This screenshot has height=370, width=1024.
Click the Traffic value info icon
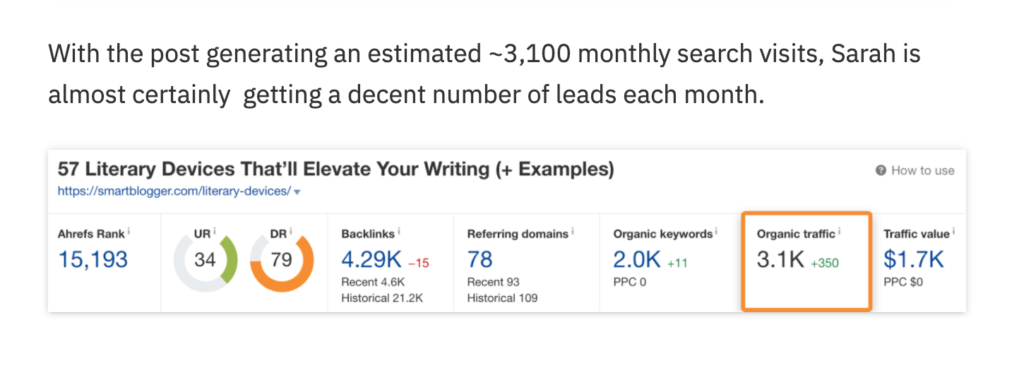click(x=953, y=231)
